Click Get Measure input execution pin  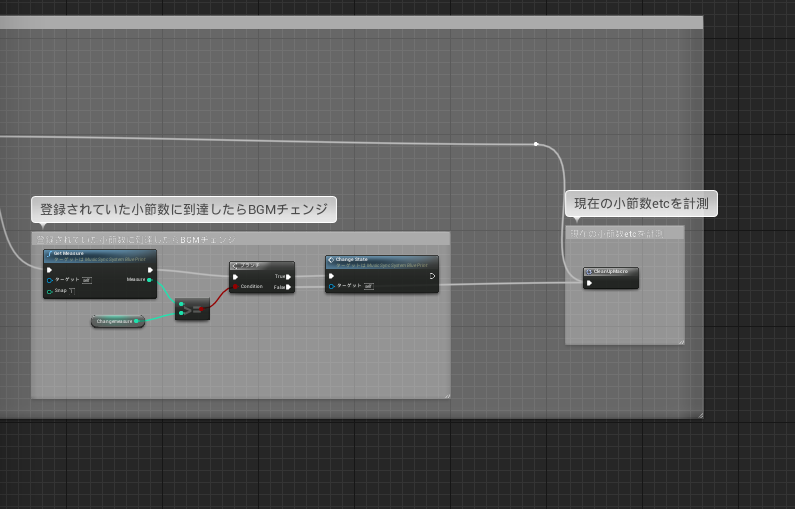[49, 270]
